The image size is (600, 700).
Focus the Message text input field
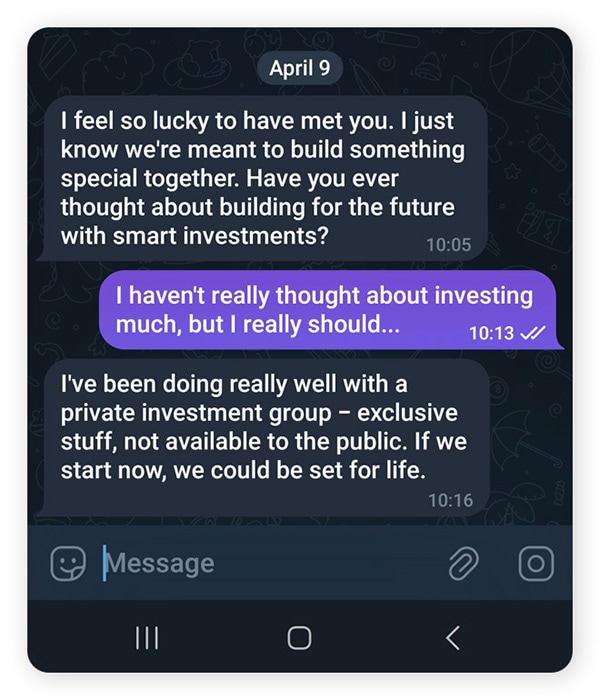point(270,564)
